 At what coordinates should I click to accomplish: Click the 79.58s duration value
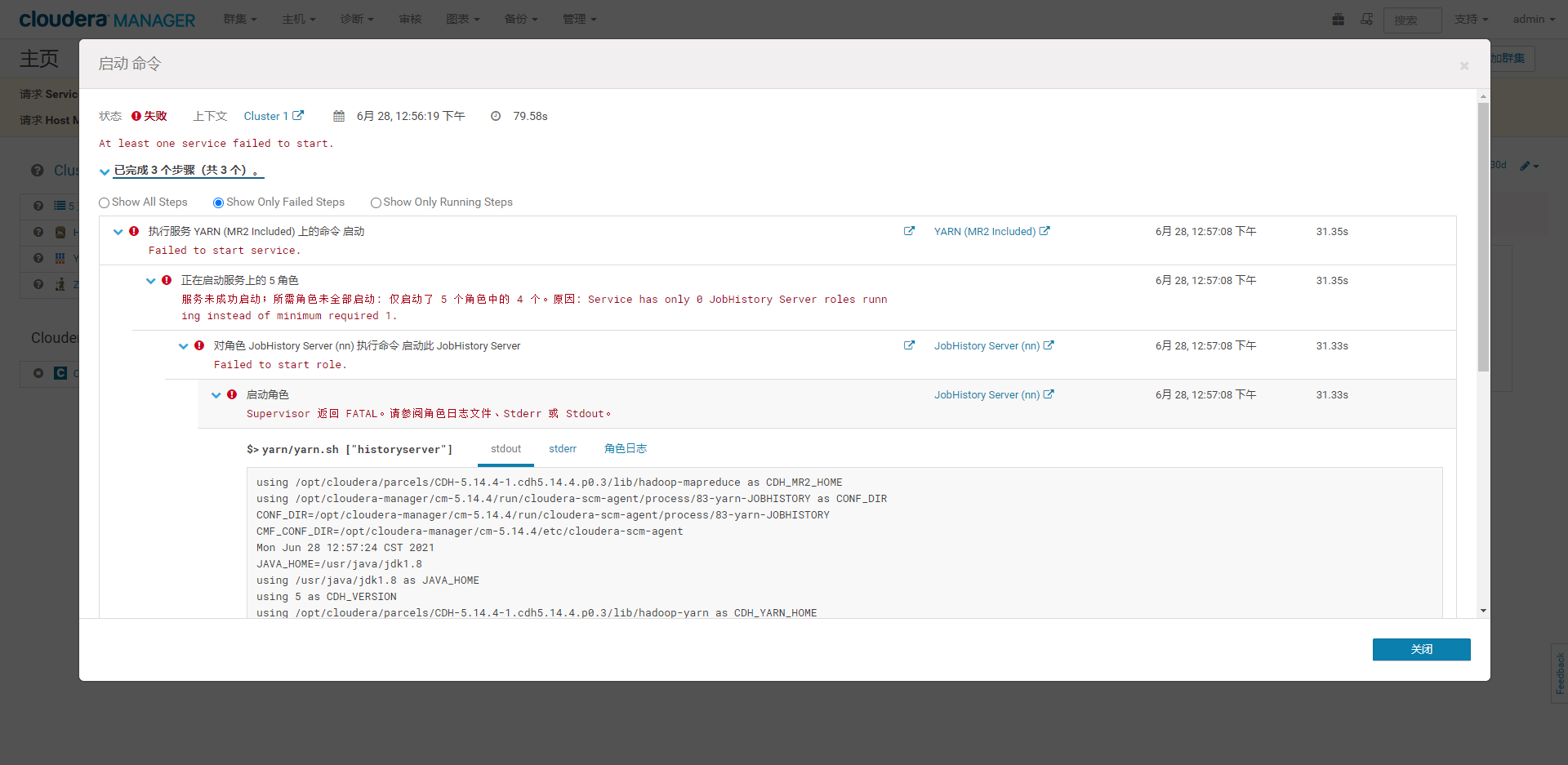tap(530, 116)
